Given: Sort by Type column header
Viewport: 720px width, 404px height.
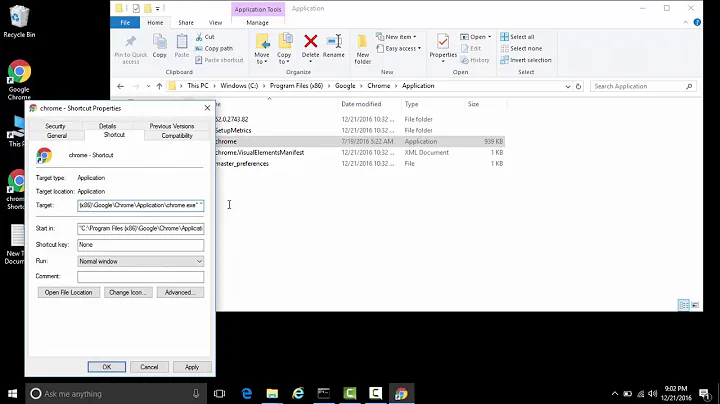Looking at the screenshot, I should coord(411,104).
